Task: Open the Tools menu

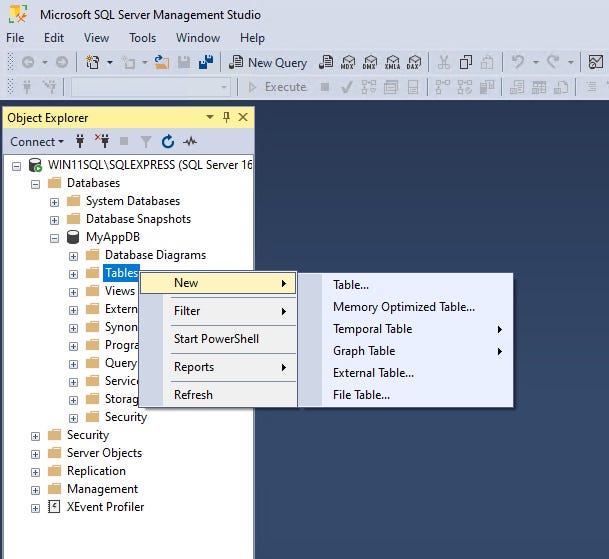Action: pos(143,38)
